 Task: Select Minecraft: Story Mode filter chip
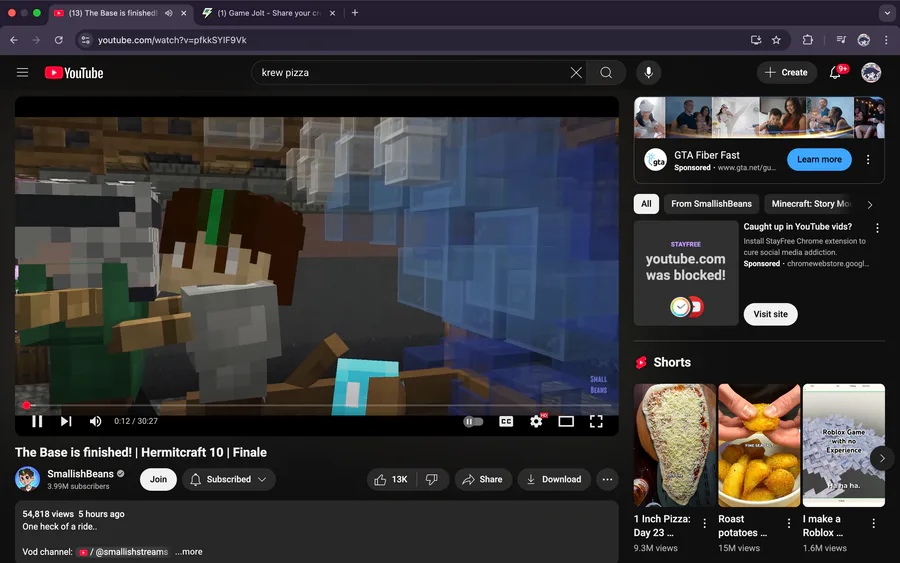(x=810, y=204)
